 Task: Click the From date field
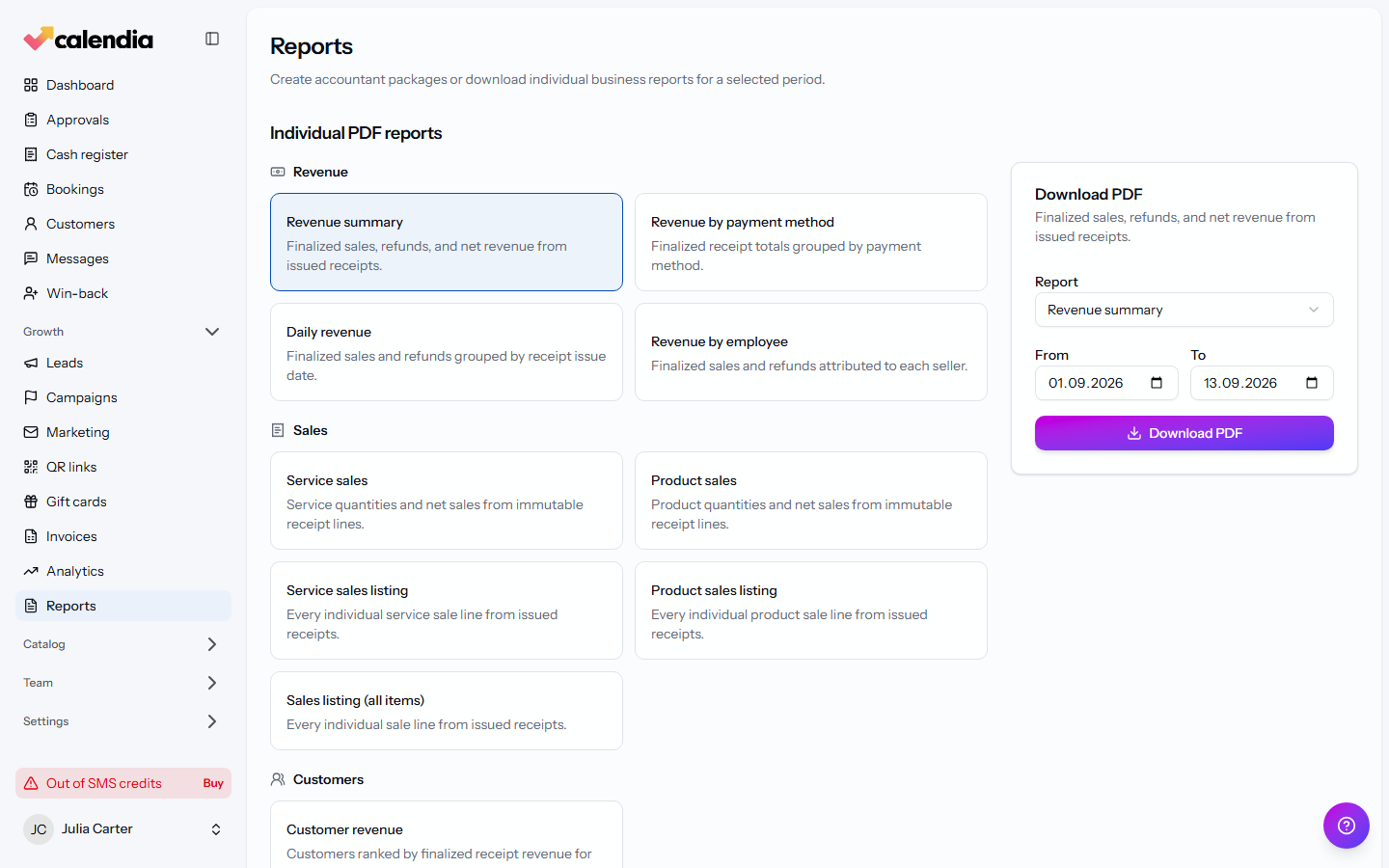[x=1106, y=383]
